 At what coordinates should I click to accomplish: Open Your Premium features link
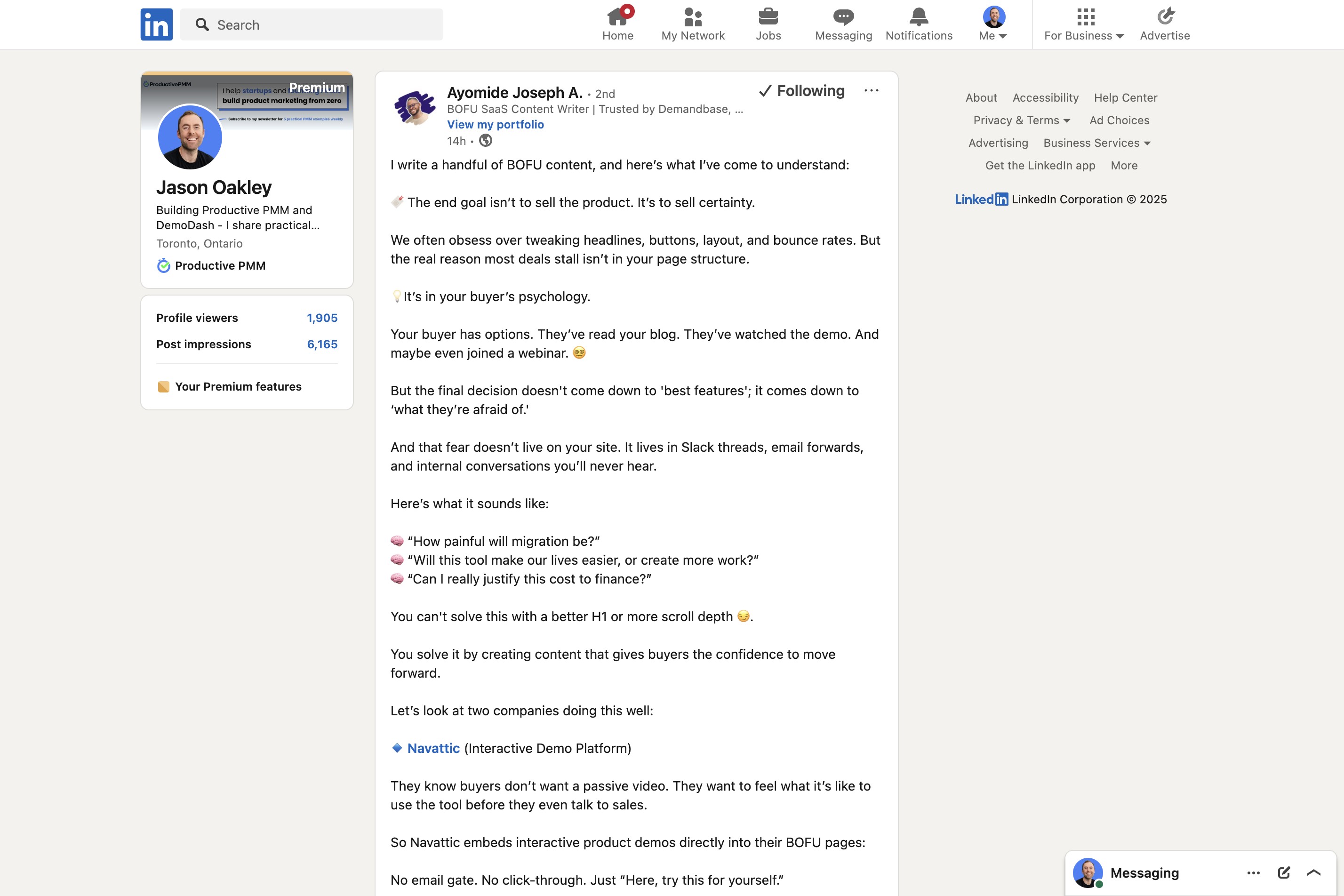[238, 387]
